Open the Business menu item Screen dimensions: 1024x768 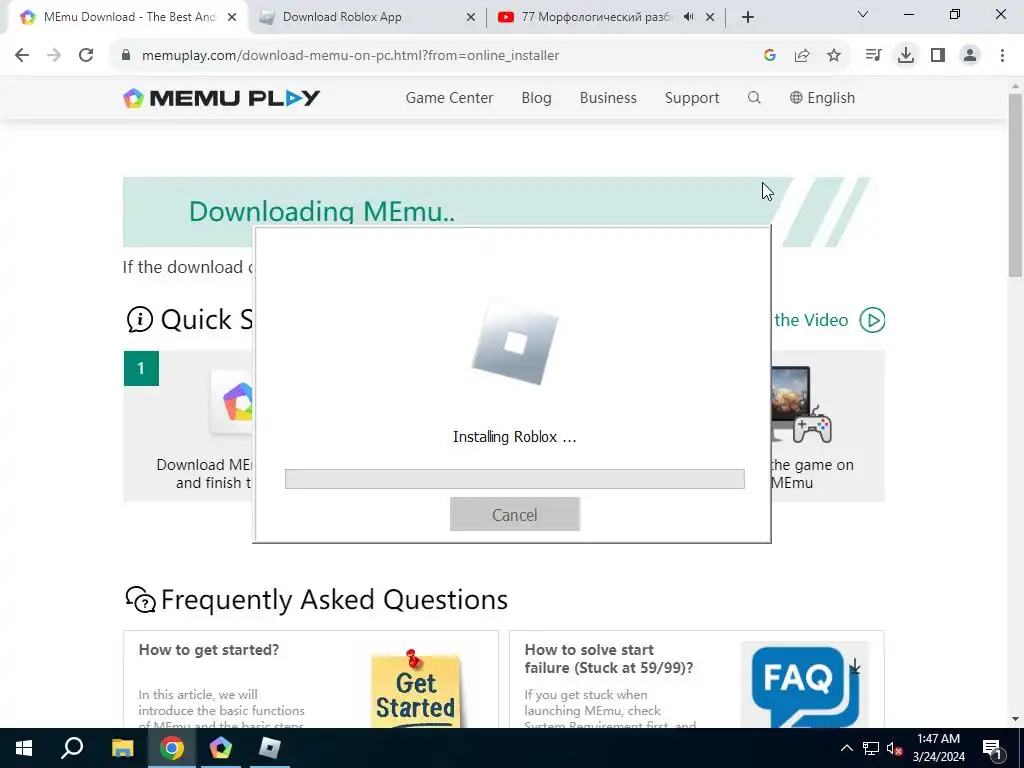click(608, 98)
